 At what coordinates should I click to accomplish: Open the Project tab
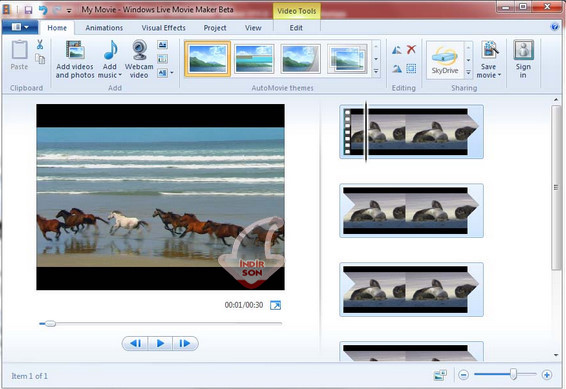(215, 28)
